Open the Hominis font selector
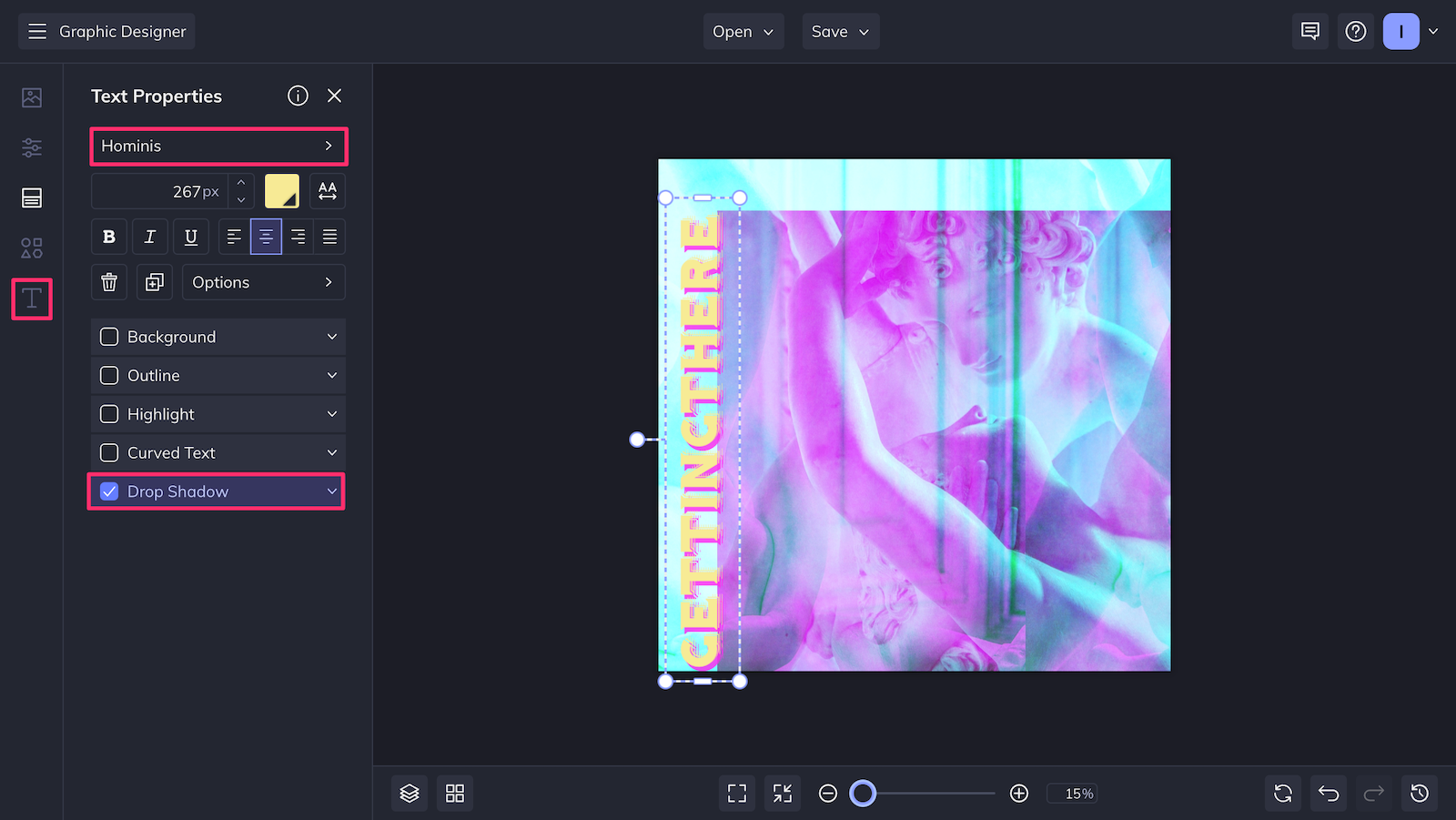This screenshot has height=820, width=1456. [218, 146]
